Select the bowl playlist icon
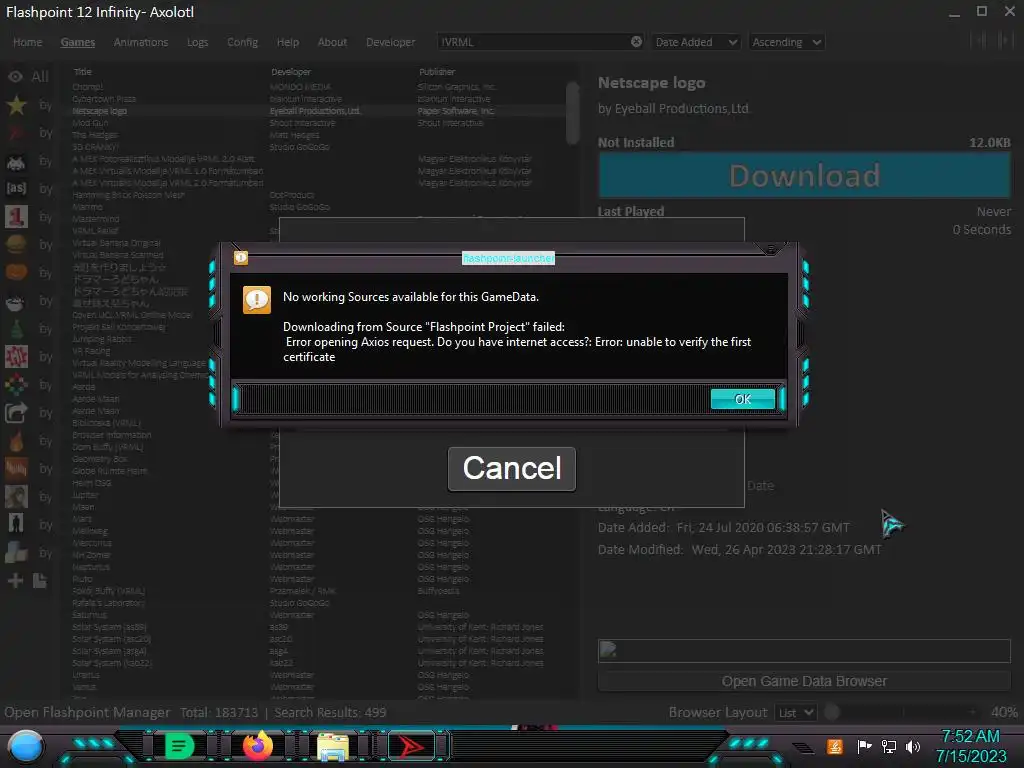 16,301
